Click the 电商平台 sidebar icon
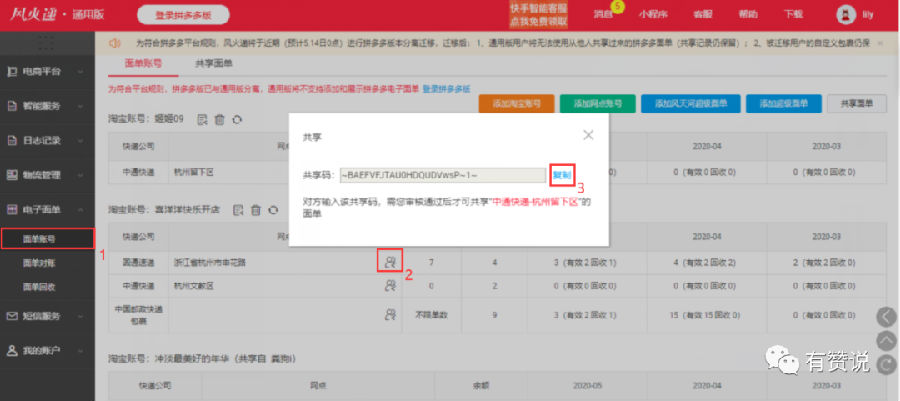 coord(12,72)
